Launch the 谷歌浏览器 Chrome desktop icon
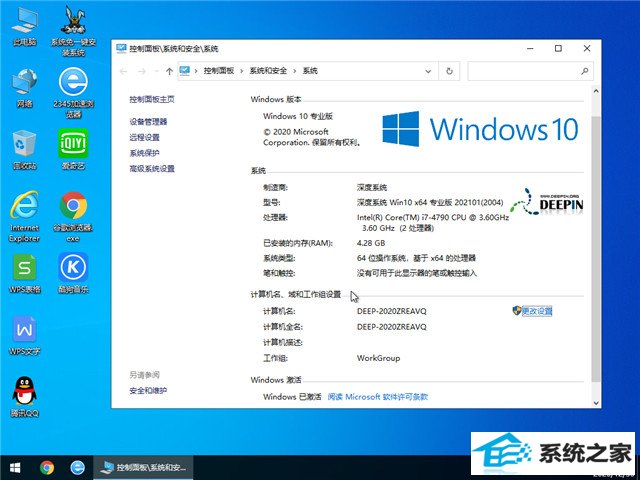This screenshot has width=640, height=480. 73,217
